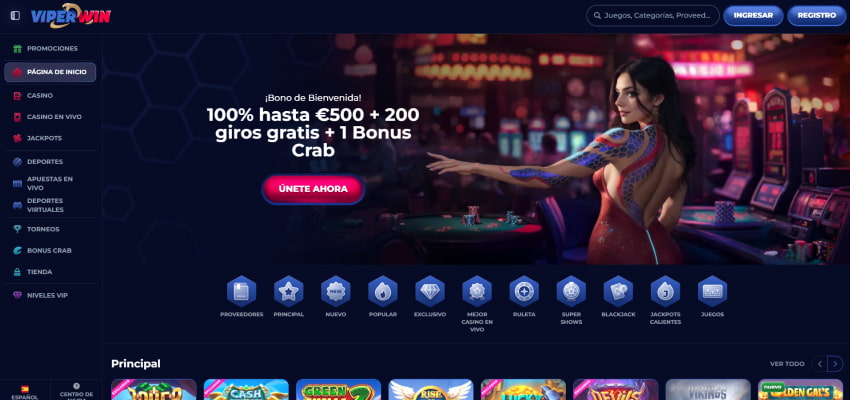The image size is (850, 400).
Task: Click the Ver Todo link
Action: 787,364
